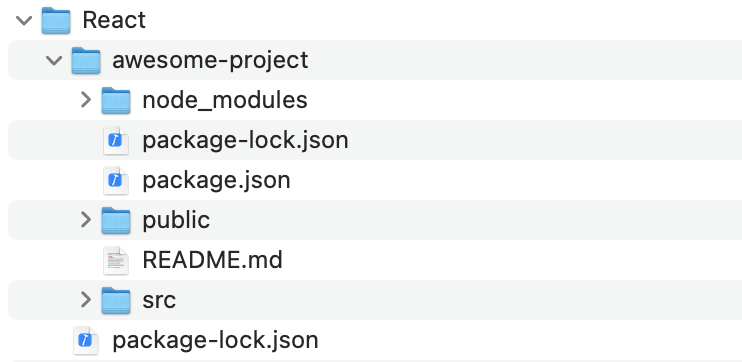Select the README.md file name
742x362 pixels.
(x=212, y=260)
